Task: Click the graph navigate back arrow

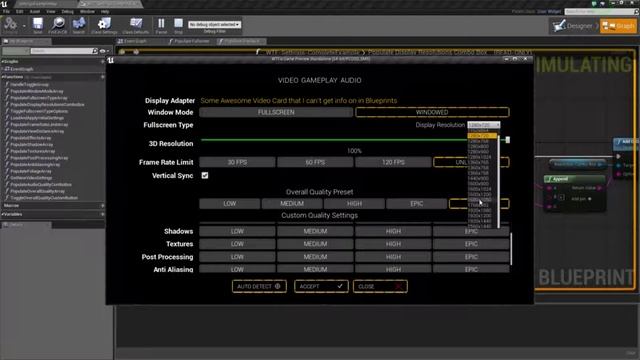Action: pyautogui.click(x=122, y=52)
